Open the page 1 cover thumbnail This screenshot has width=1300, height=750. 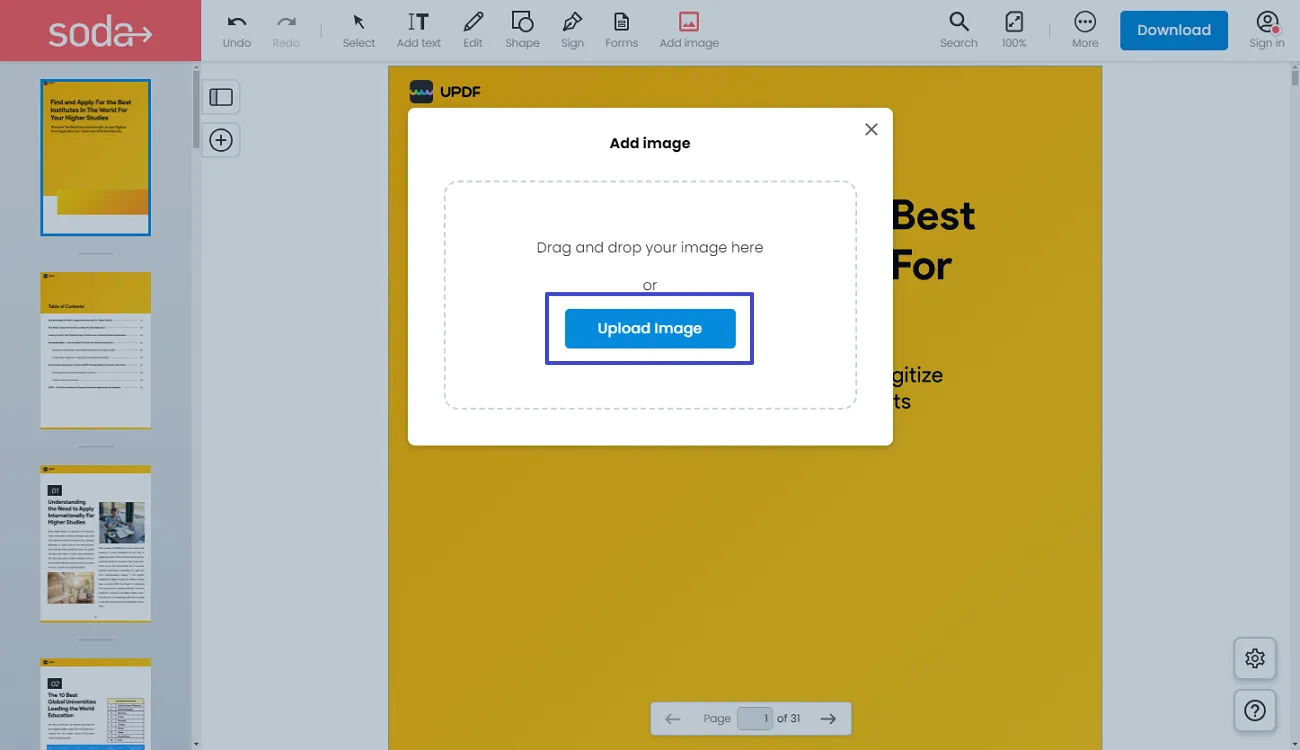point(96,158)
